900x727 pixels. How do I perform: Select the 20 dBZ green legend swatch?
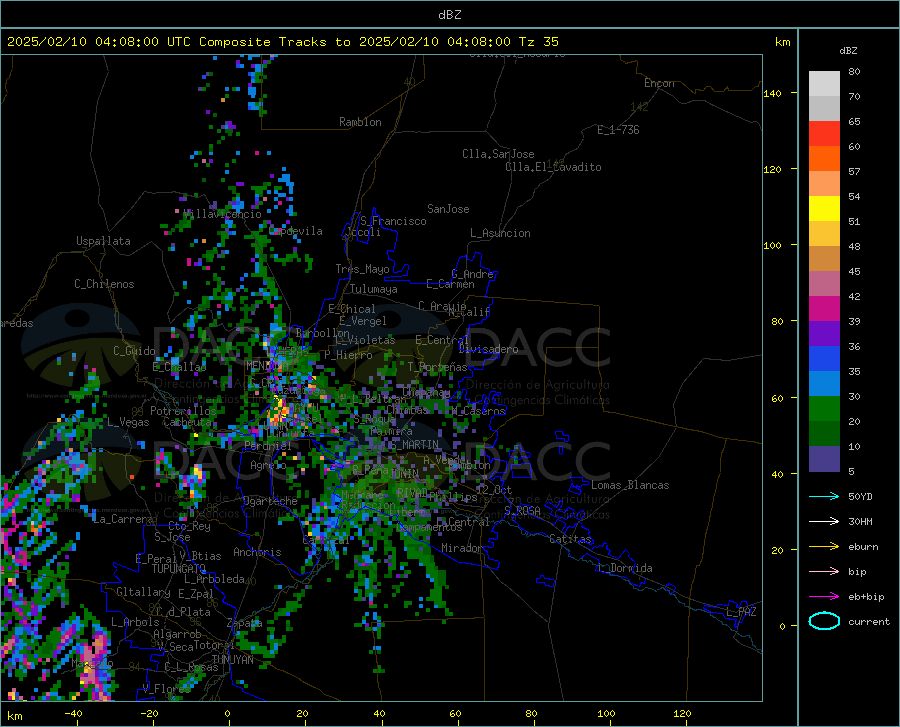(x=824, y=409)
